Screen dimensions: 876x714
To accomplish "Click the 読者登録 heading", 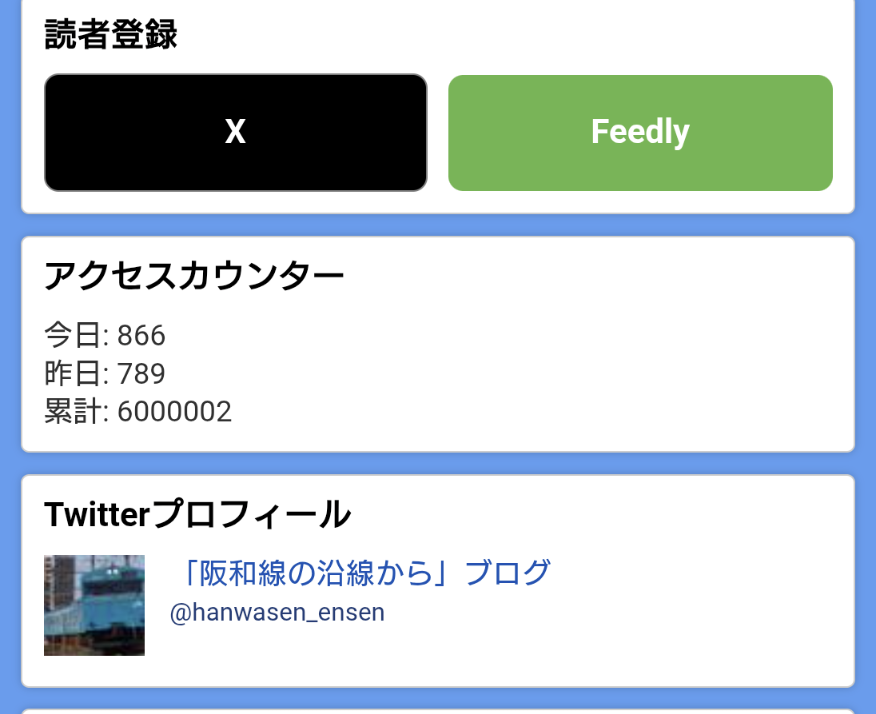I will coord(111,36).
